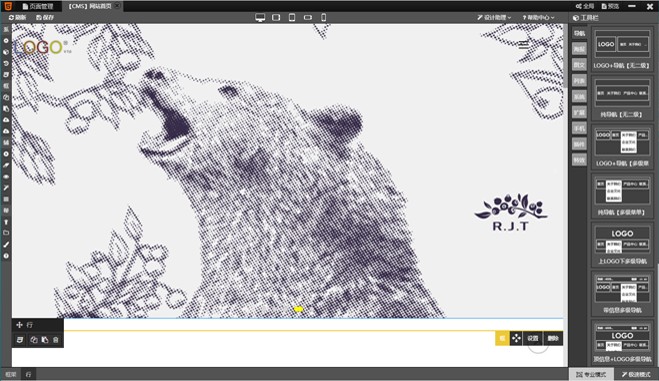The height and width of the screenshot is (381, 659).
Task: Switch to the phone portrait preview icon
Action: (324, 18)
